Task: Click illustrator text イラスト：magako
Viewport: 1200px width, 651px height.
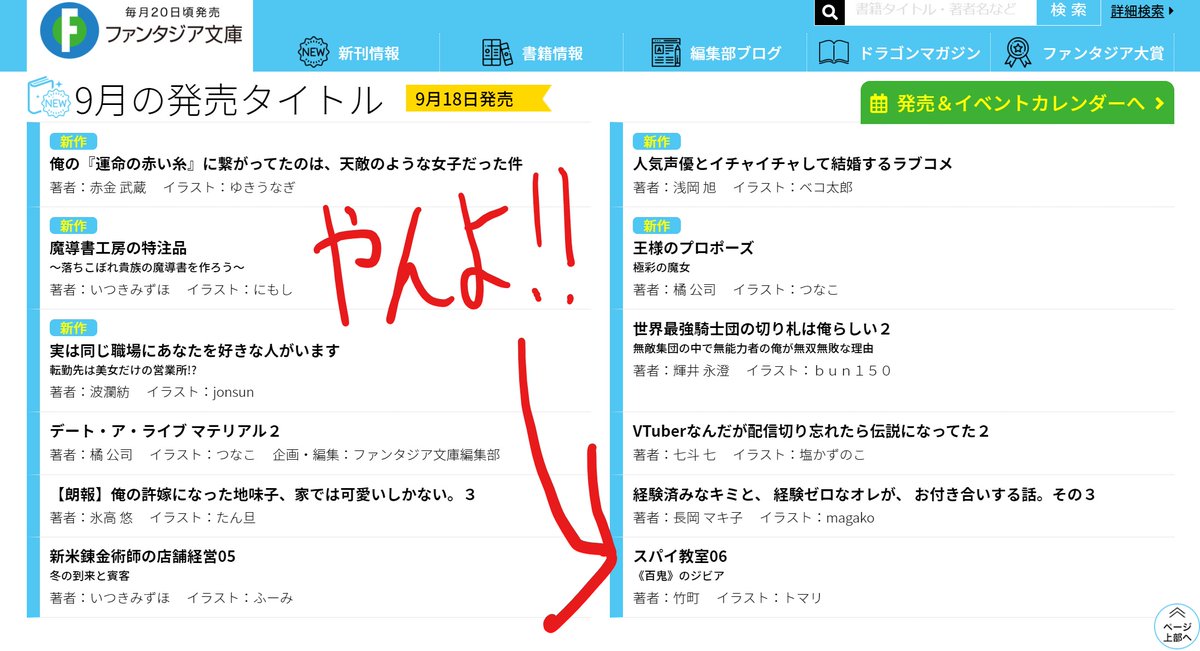Action: tap(817, 519)
